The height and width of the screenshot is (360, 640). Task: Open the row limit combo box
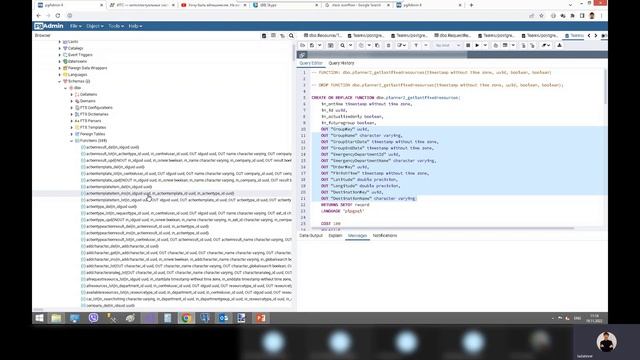(x=447, y=45)
